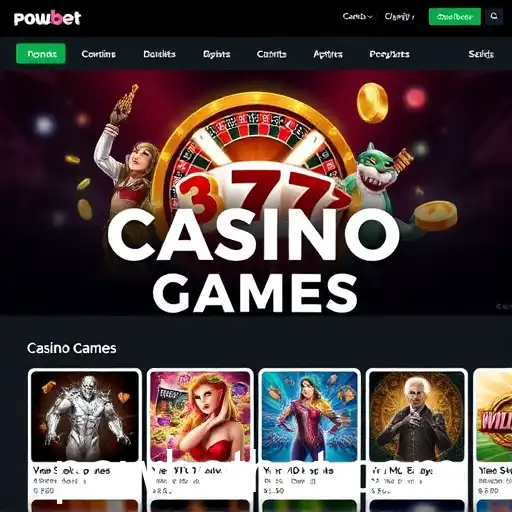The width and height of the screenshot is (512, 512).
Task: Click the Casino Games hero banner
Action: coord(256,193)
